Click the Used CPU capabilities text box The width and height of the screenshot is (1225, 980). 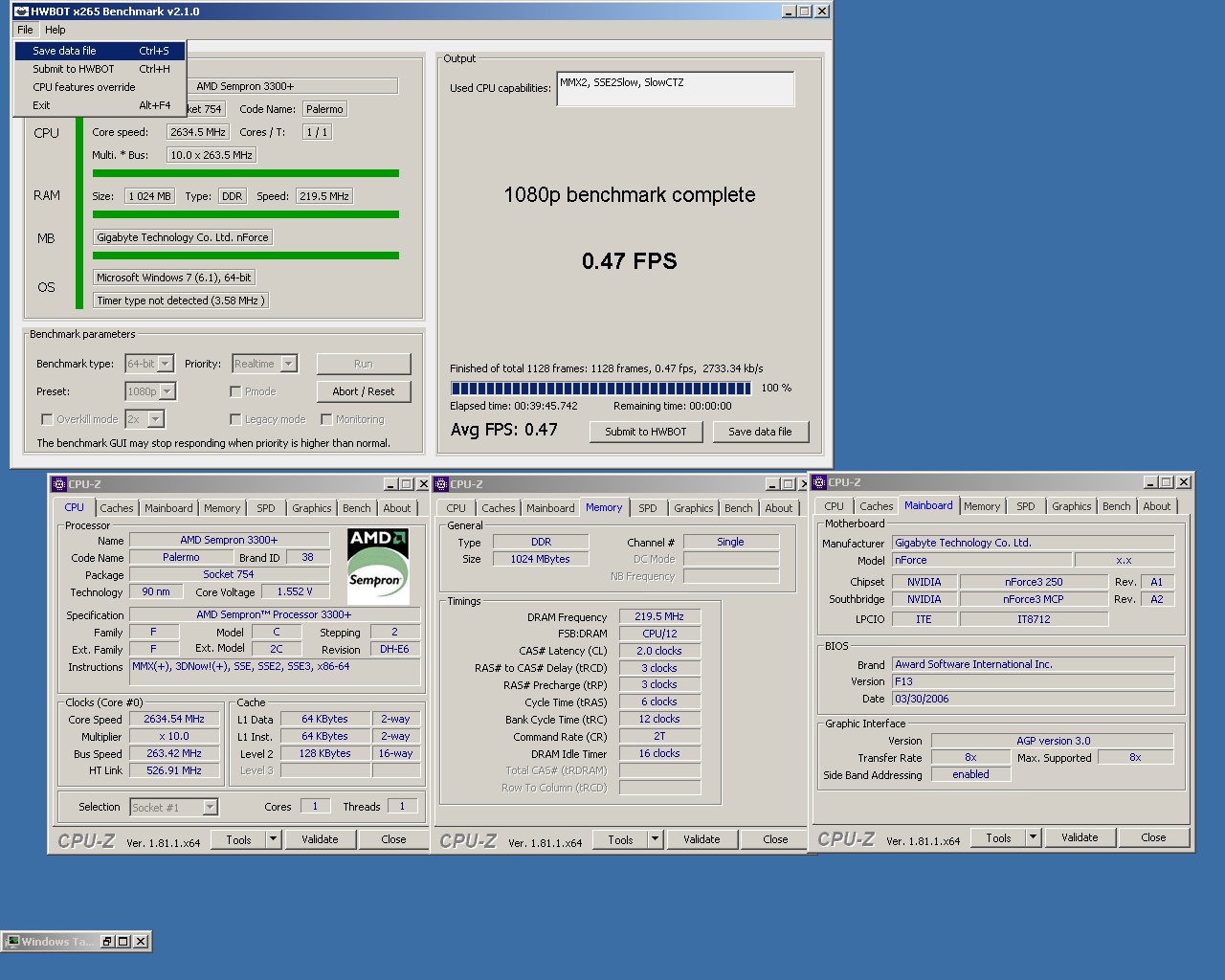tap(676, 89)
